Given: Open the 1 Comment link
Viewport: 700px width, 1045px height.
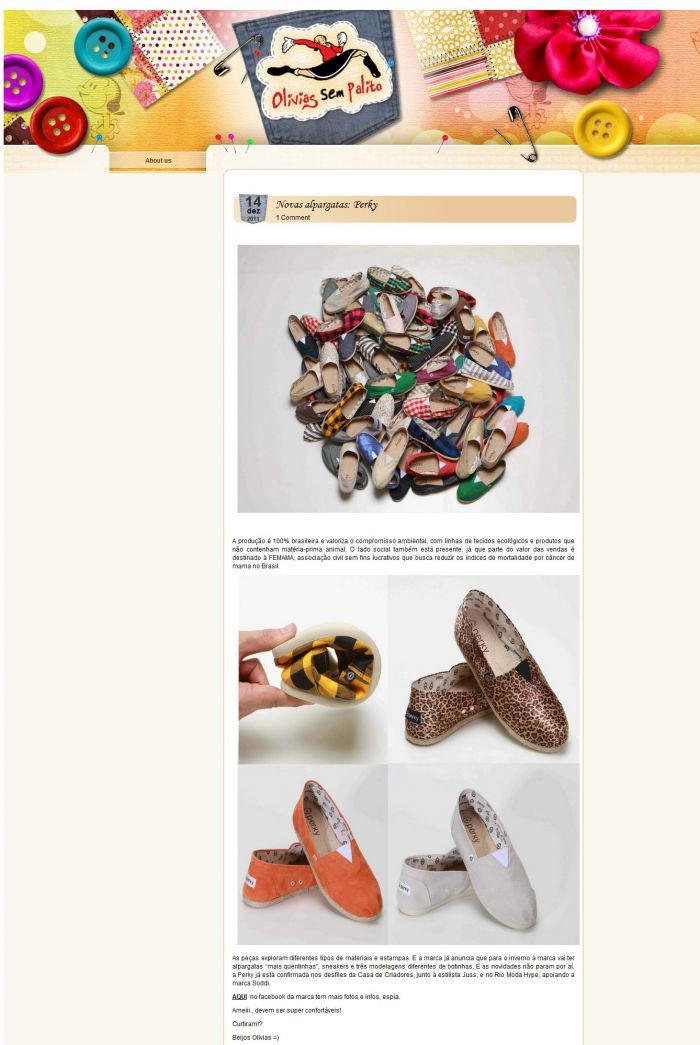Looking at the screenshot, I should tap(293, 217).
